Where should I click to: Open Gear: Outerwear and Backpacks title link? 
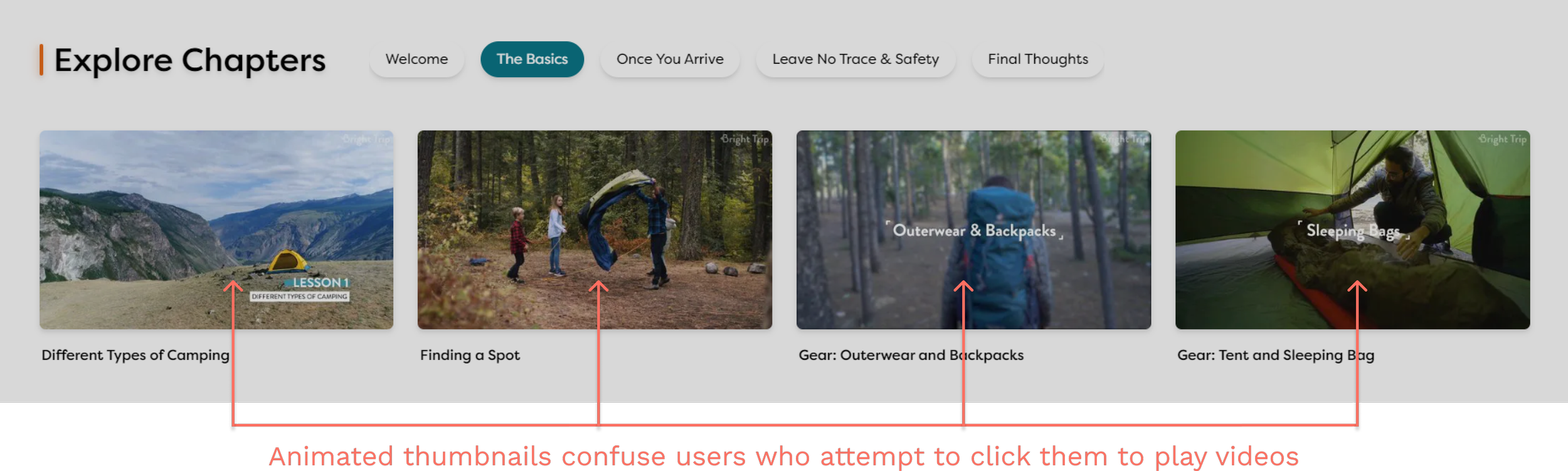(x=911, y=355)
